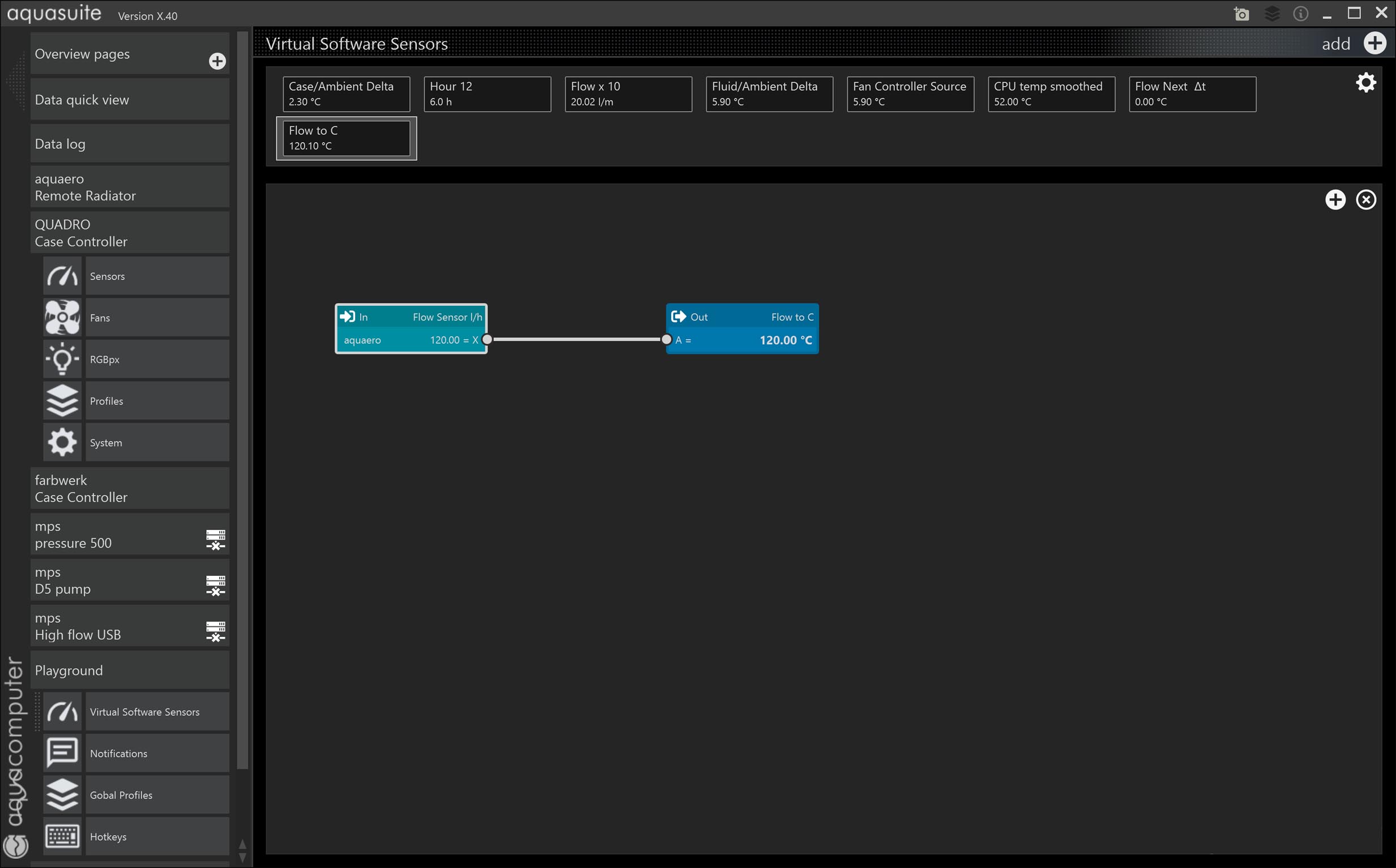This screenshot has height=868, width=1396.
Task: Open Data log section
Action: tap(130, 143)
